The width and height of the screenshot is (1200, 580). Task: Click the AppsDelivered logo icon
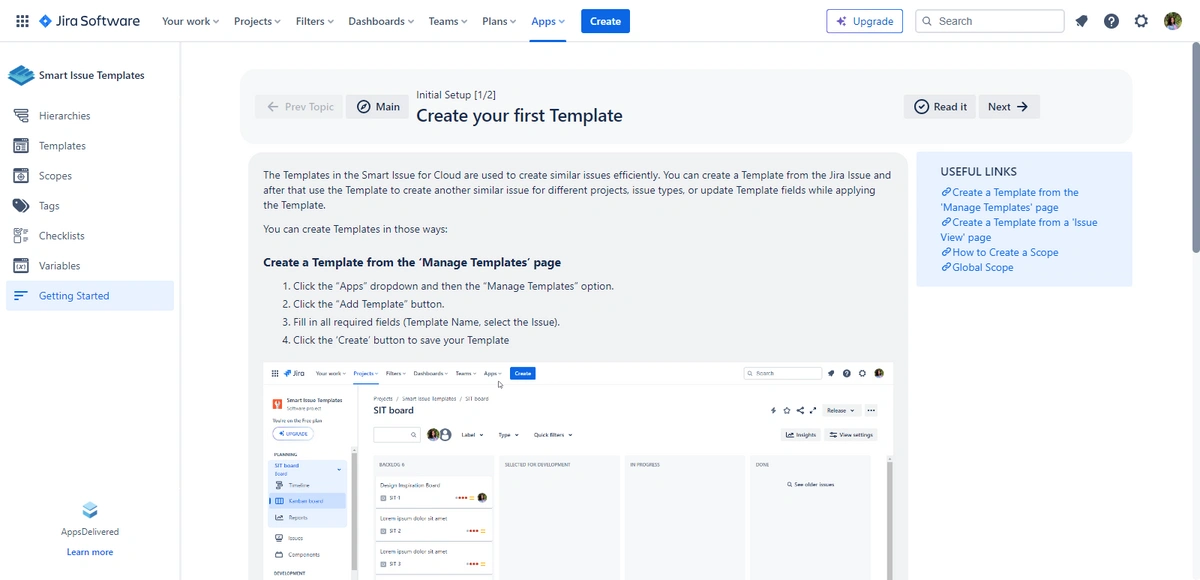(x=90, y=511)
